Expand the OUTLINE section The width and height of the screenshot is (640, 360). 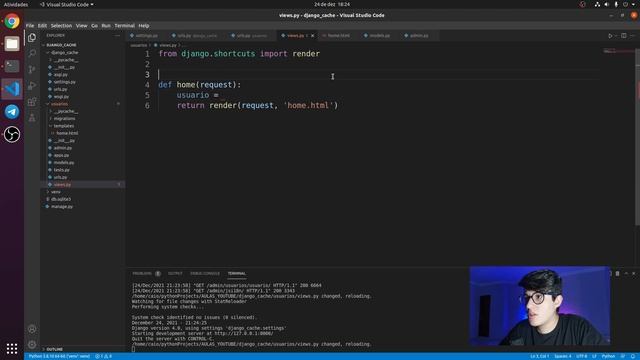click(55, 349)
